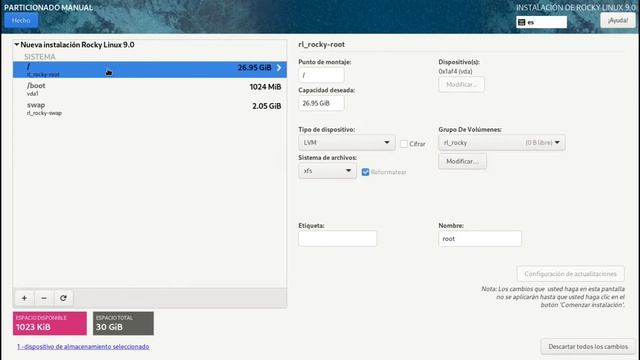Select the /boot vda1 partition row
This screenshot has height=360, width=640.
tap(150, 89)
